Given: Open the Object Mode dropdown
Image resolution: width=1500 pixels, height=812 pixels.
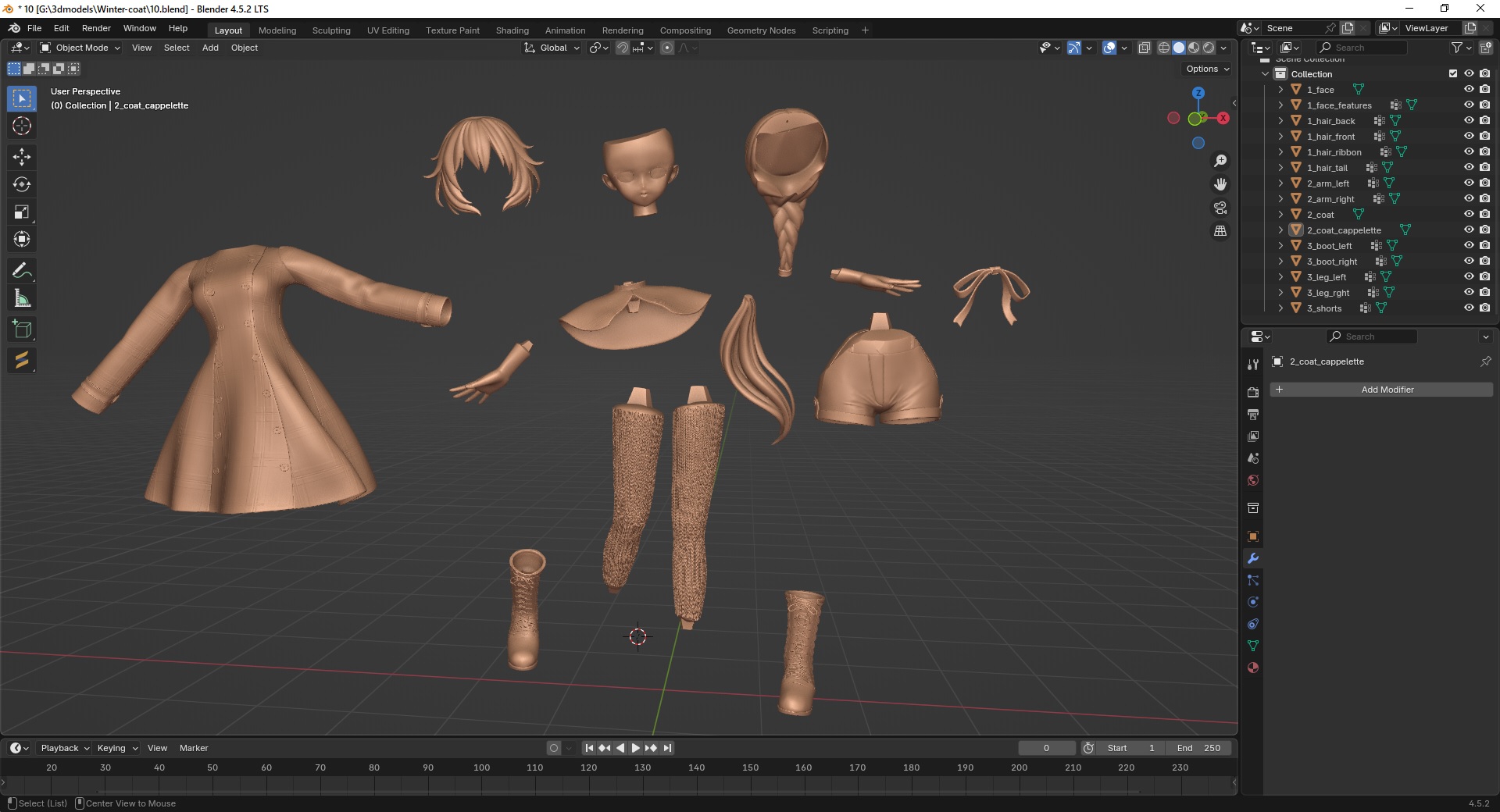Looking at the screenshot, I should (x=80, y=48).
